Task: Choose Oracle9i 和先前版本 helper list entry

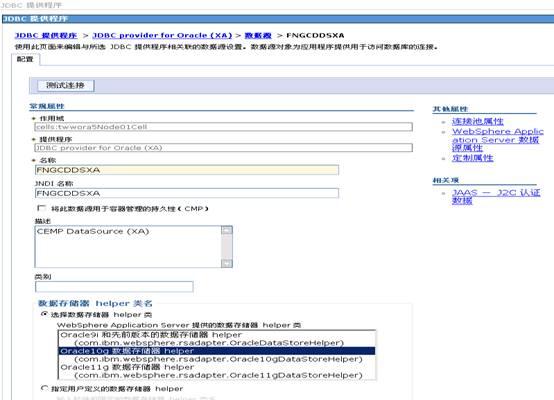Action: click(x=217, y=339)
